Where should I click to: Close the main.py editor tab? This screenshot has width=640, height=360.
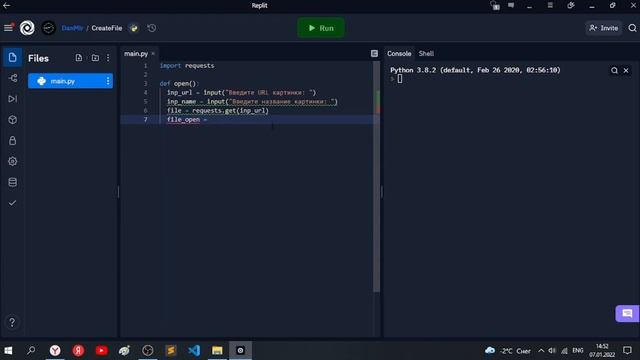[153, 53]
